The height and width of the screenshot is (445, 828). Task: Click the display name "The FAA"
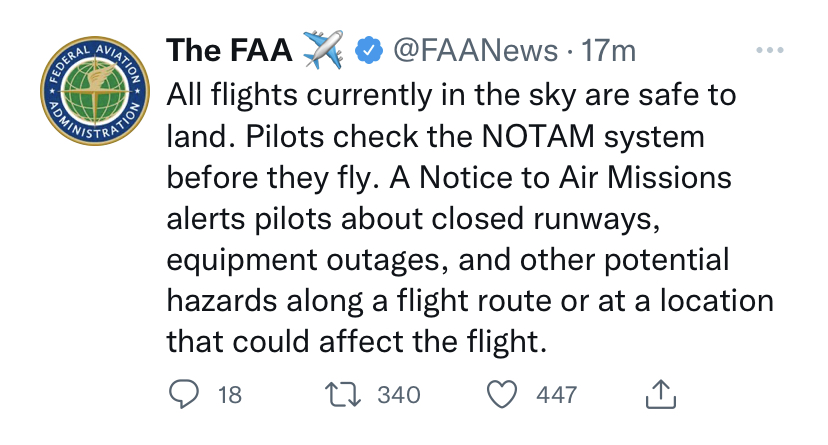228,49
